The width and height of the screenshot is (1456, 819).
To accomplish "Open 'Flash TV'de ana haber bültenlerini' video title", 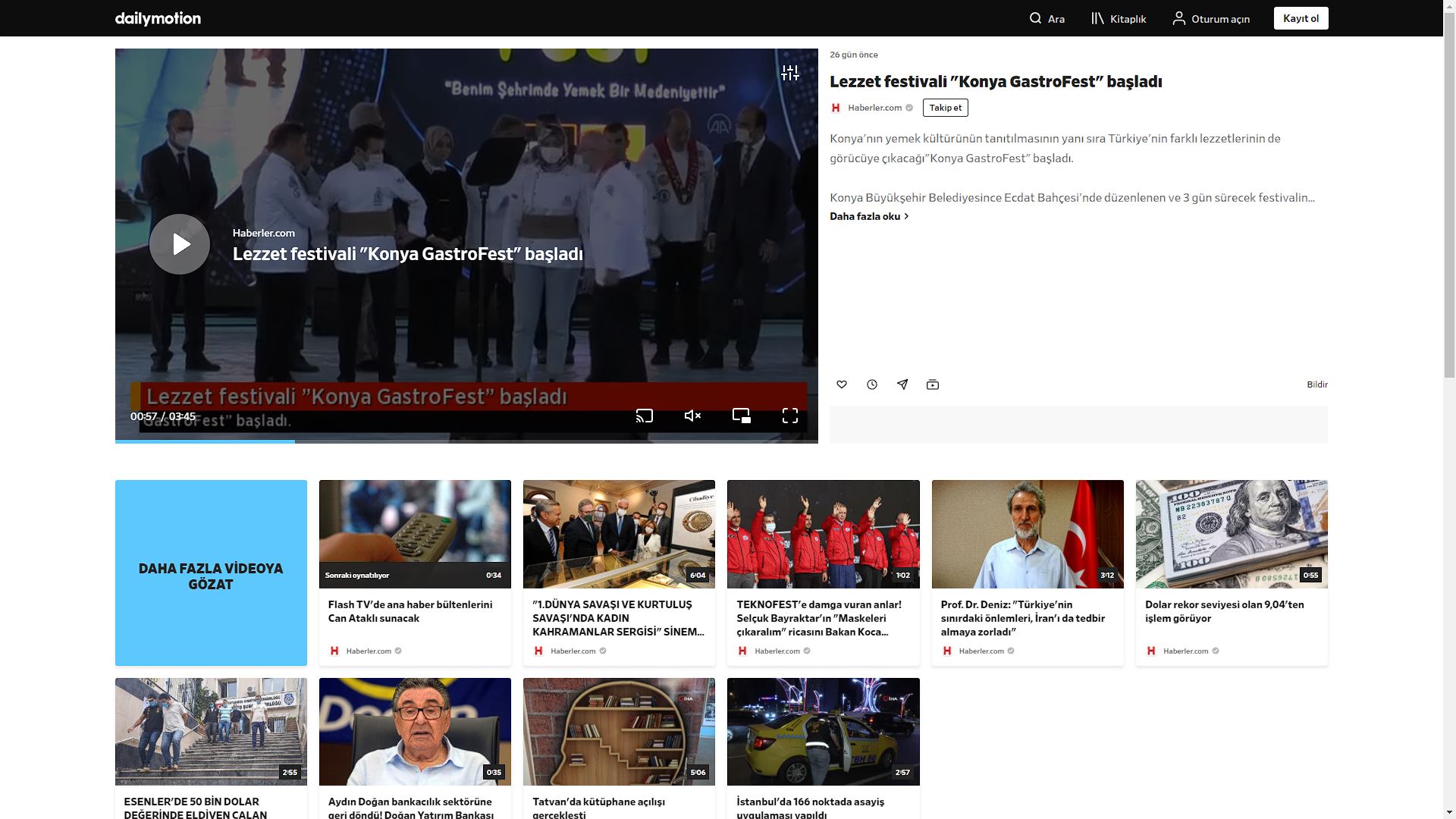I will pyautogui.click(x=410, y=611).
